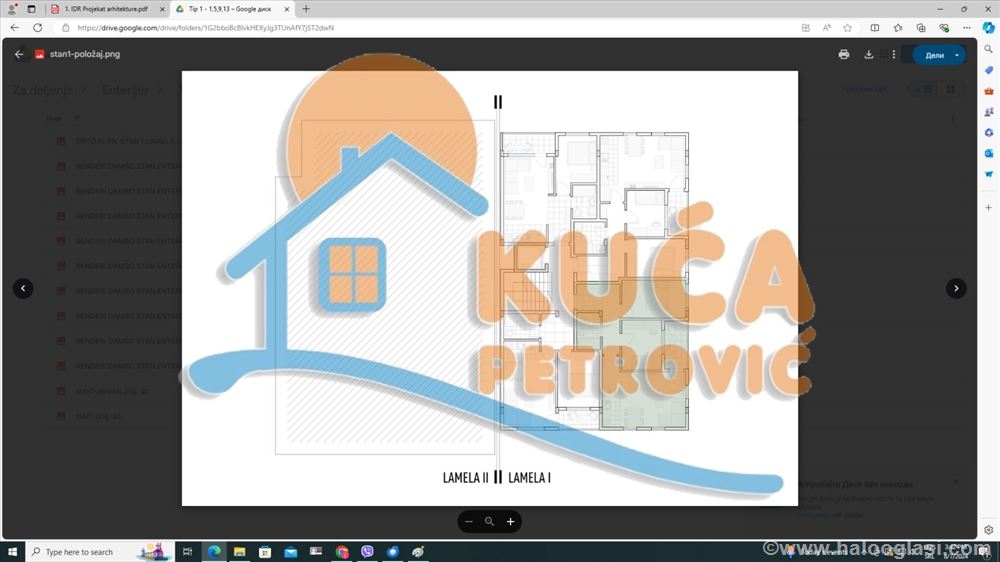Open a new browser tab
1000x562 pixels.
[x=306, y=9]
